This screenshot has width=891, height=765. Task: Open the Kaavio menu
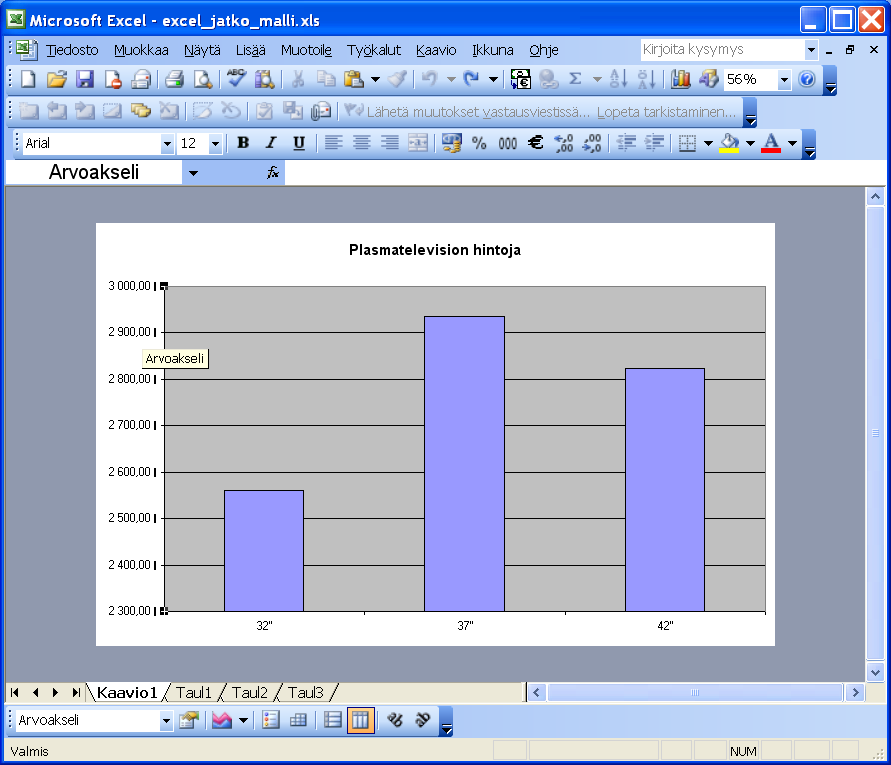tap(436, 50)
